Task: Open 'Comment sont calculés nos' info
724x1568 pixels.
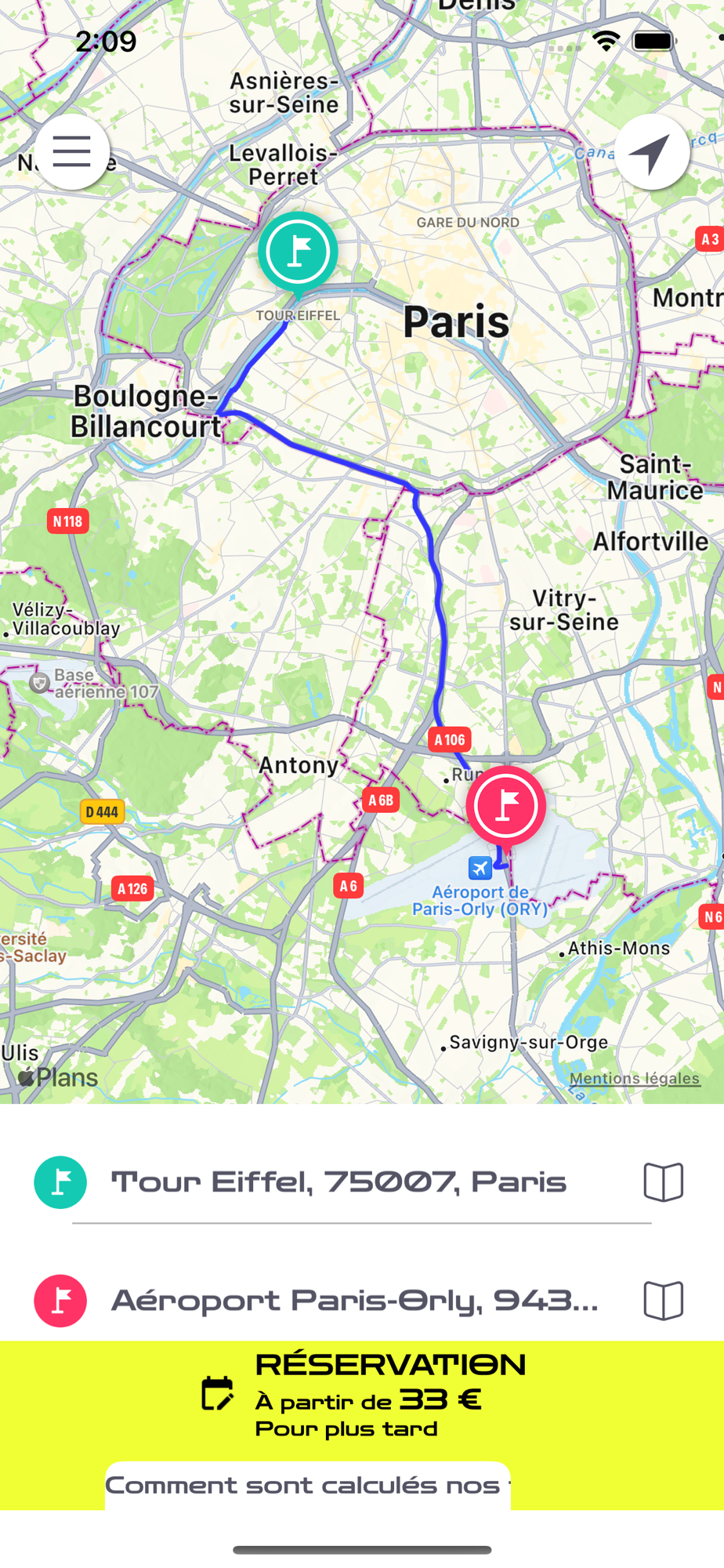Action: pyautogui.click(x=308, y=1485)
